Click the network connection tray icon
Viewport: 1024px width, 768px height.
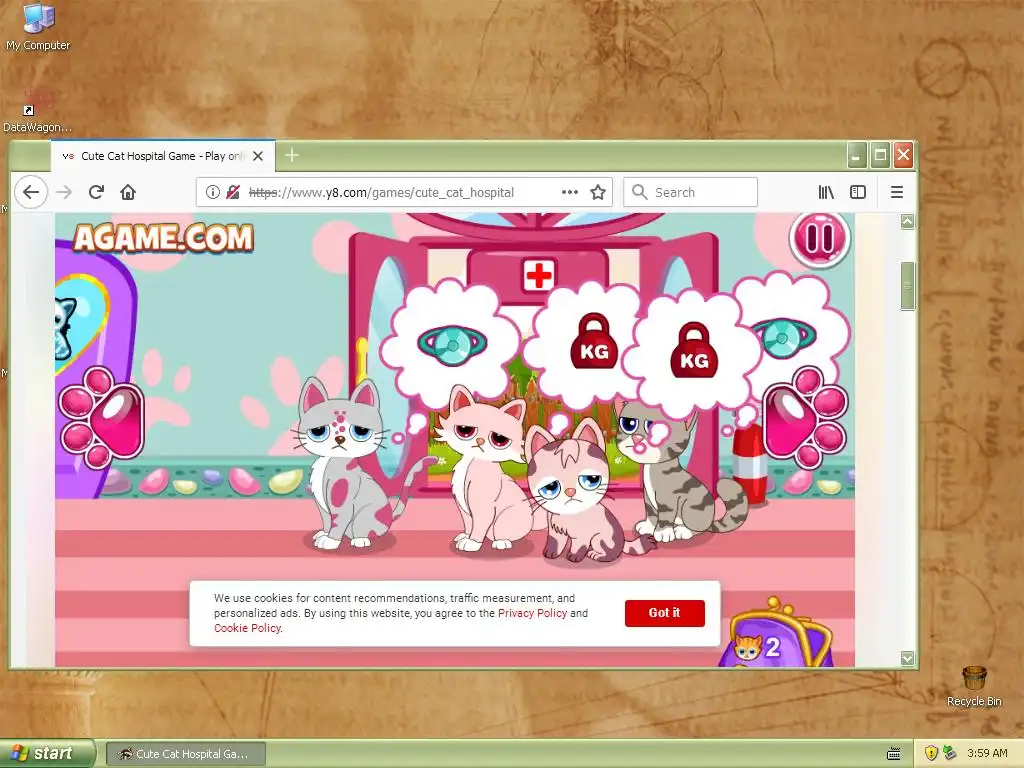point(950,753)
